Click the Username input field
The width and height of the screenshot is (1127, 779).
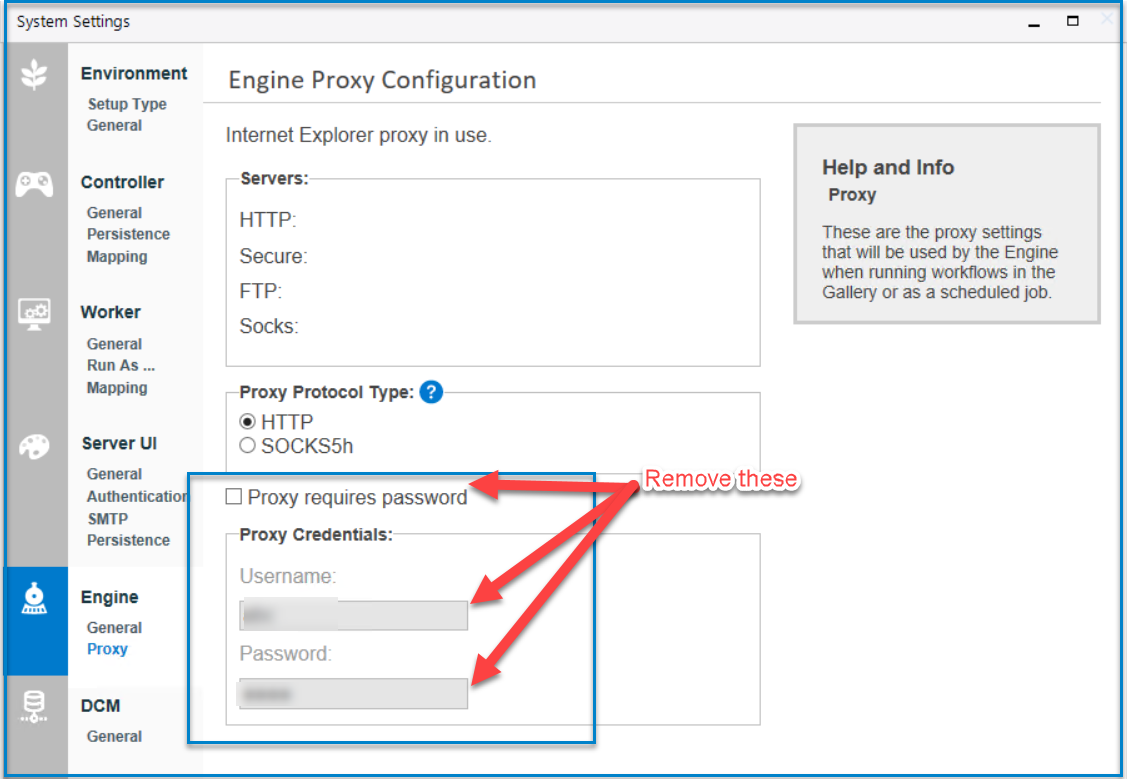coord(353,615)
